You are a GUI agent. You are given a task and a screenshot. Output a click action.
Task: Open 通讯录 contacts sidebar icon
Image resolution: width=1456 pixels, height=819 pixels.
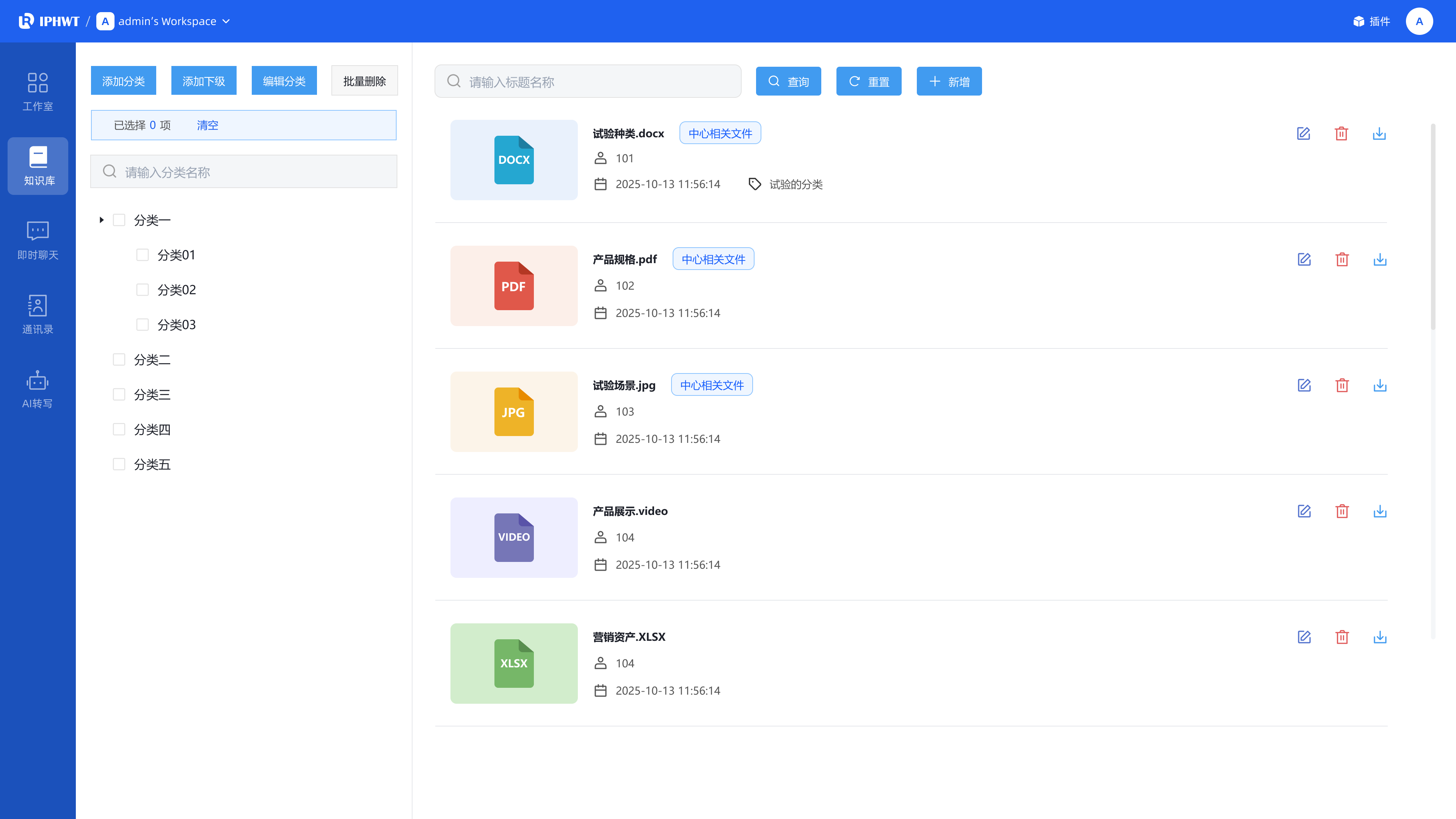click(x=38, y=315)
